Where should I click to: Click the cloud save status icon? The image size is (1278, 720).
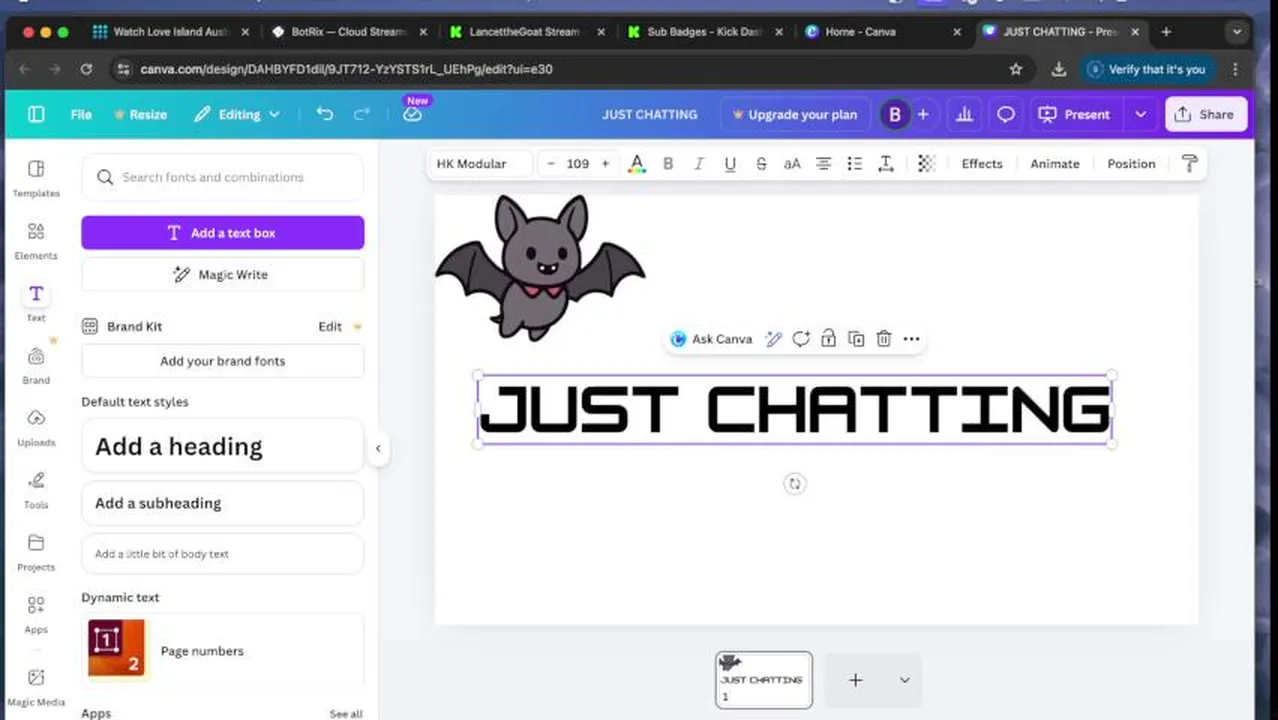click(x=412, y=114)
